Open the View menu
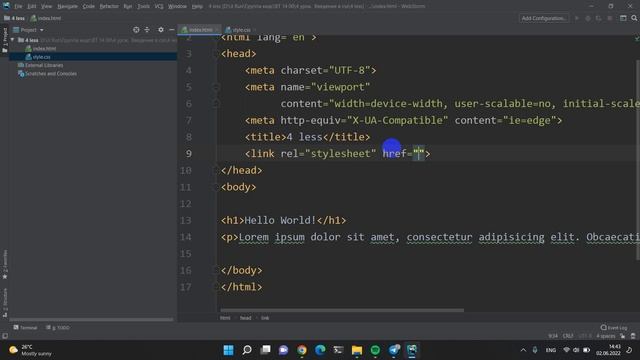The width and height of the screenshot is (640, 360). pos(47,6)
